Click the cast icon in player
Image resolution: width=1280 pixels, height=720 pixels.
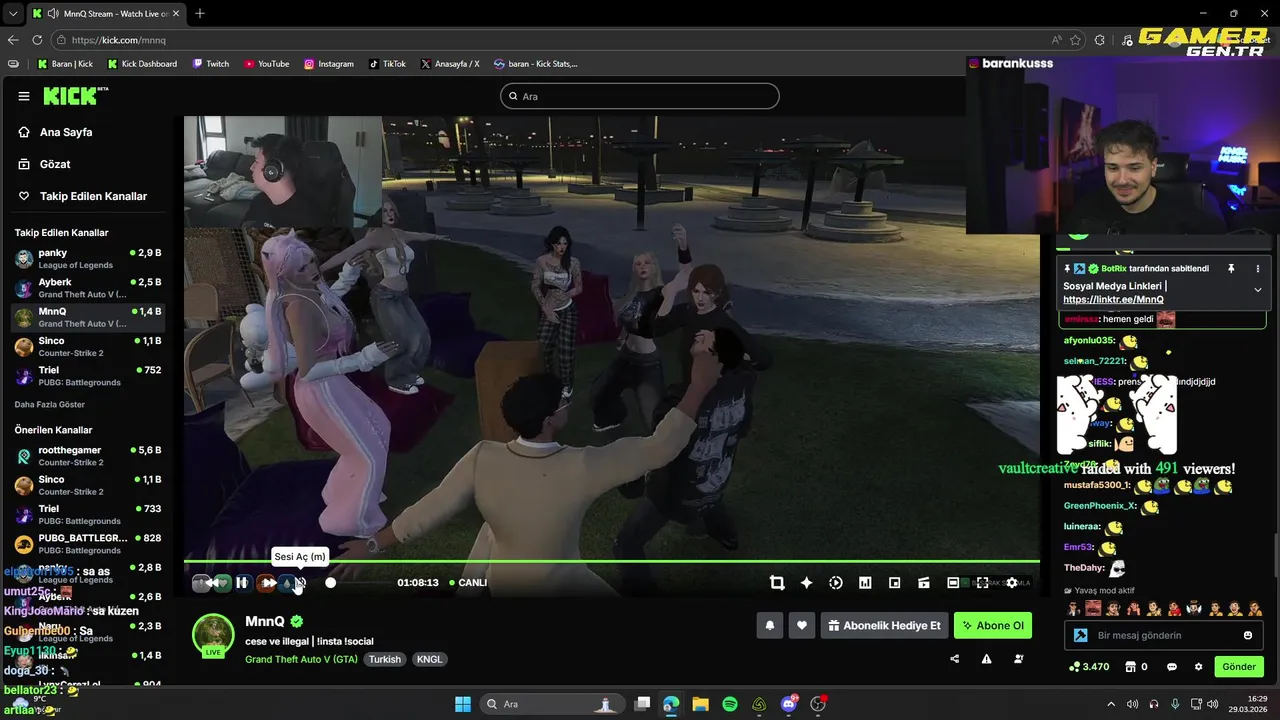(x=924, y=583)
